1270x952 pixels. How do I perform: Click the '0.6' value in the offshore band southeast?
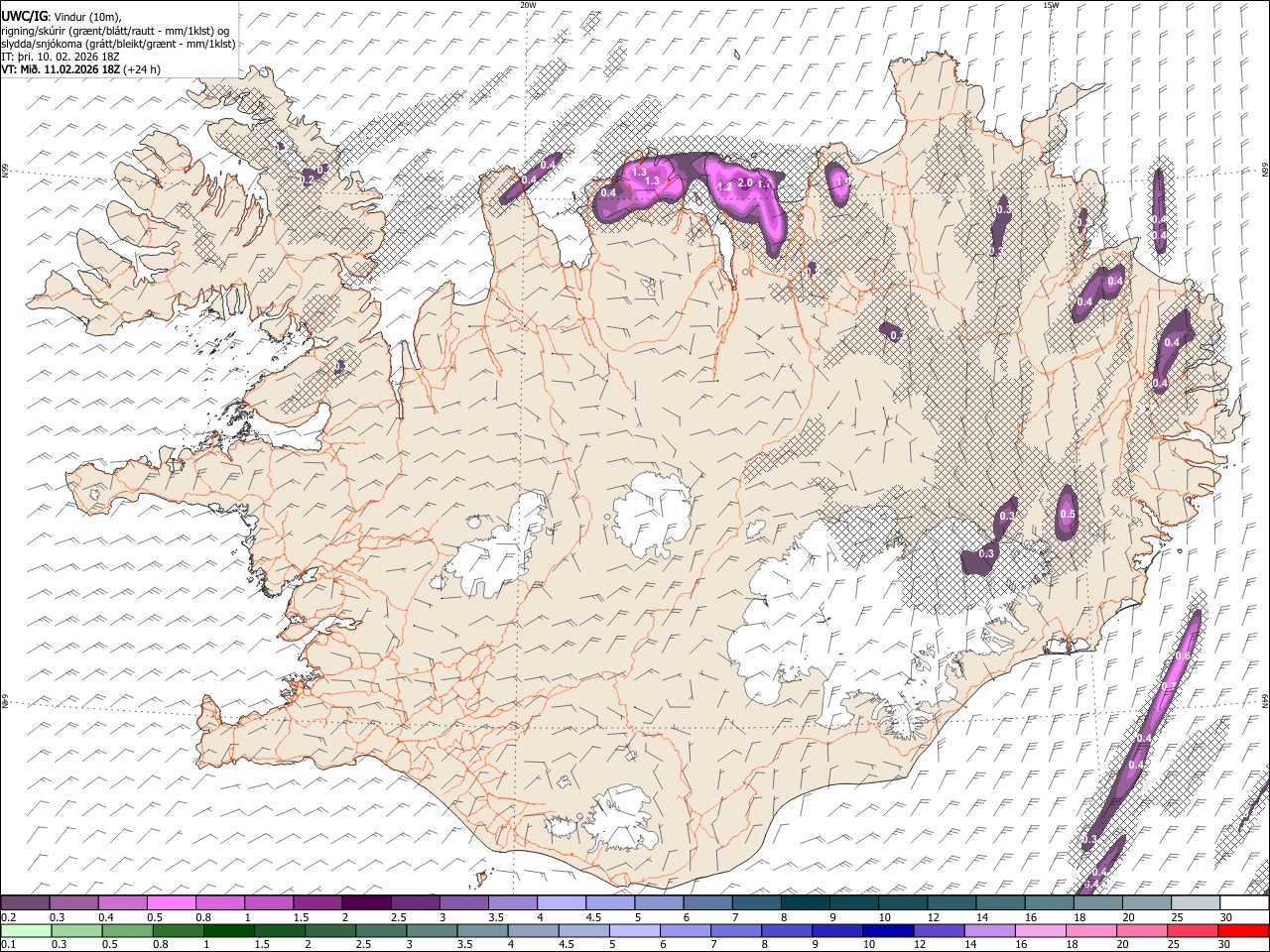click(1182, 656)
